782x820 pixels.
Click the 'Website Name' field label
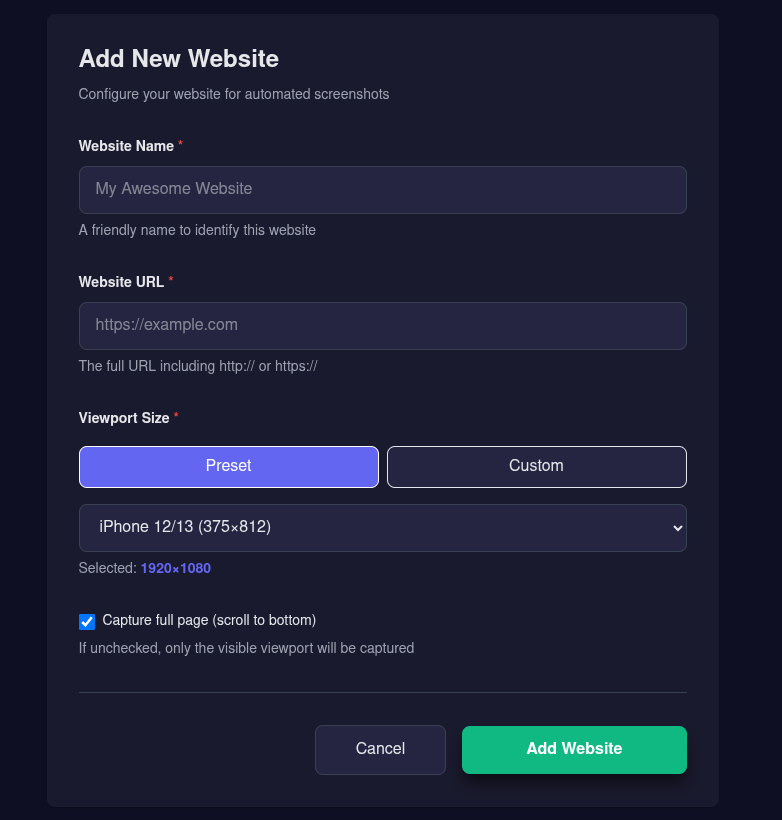click(126, 146)
